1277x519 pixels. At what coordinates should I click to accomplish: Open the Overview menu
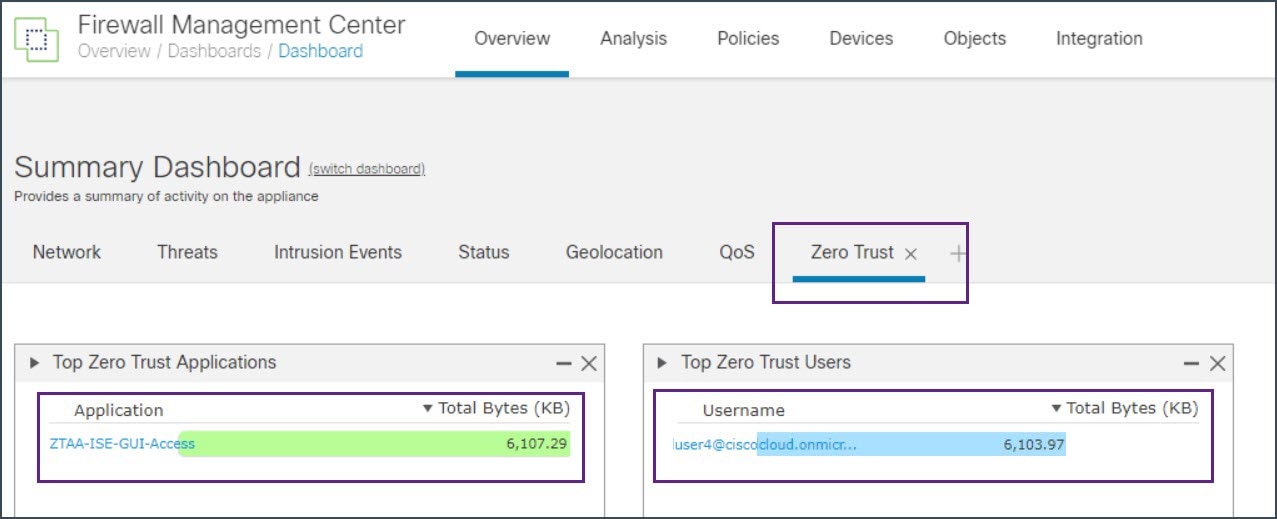point(512,39)
